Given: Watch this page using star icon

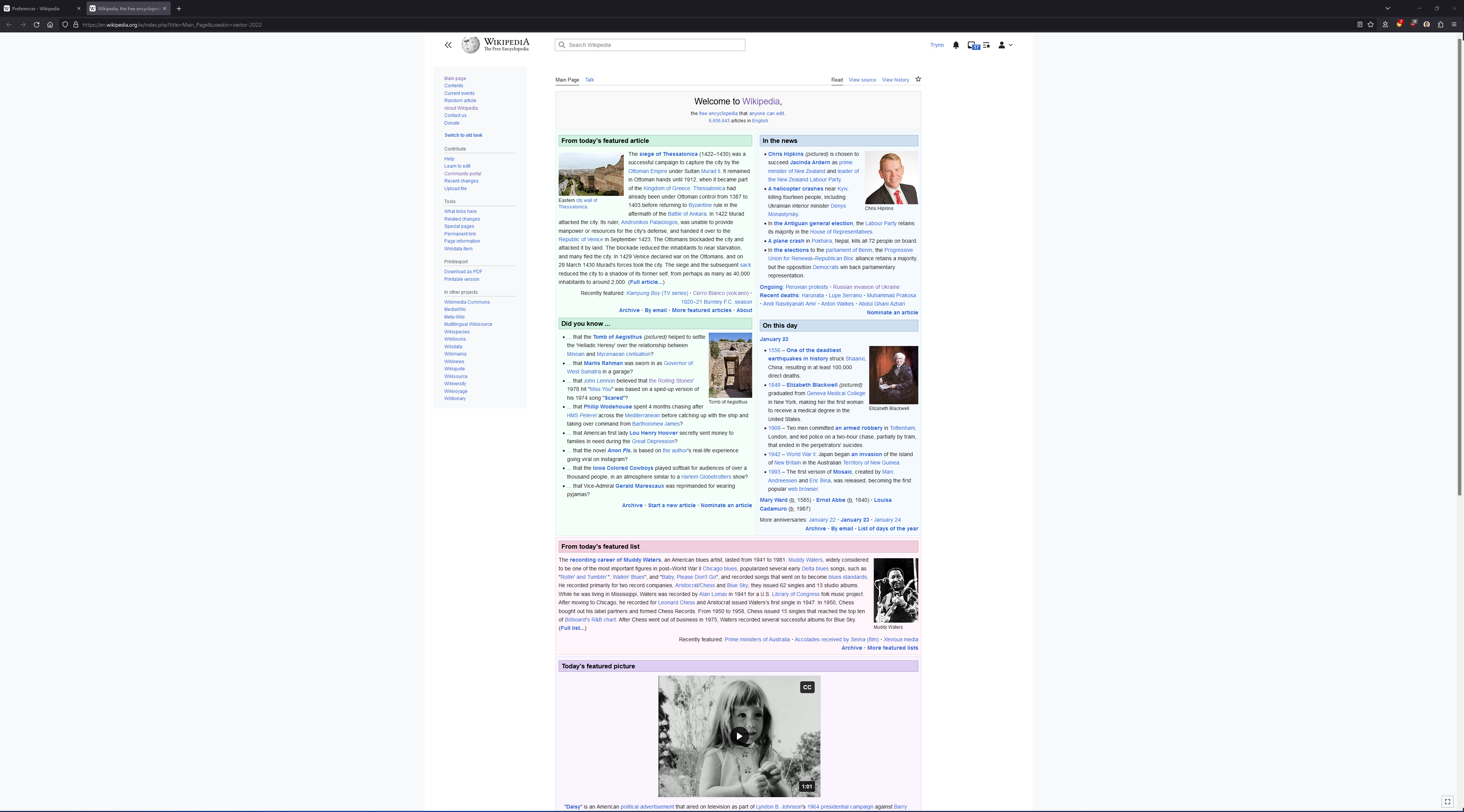Looking at the screenshot, I should 918,80.
